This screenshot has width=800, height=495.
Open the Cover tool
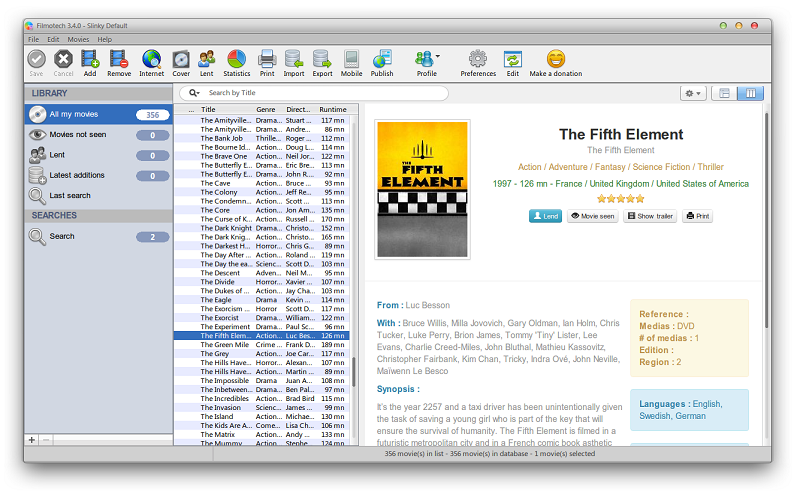point(181,63)
